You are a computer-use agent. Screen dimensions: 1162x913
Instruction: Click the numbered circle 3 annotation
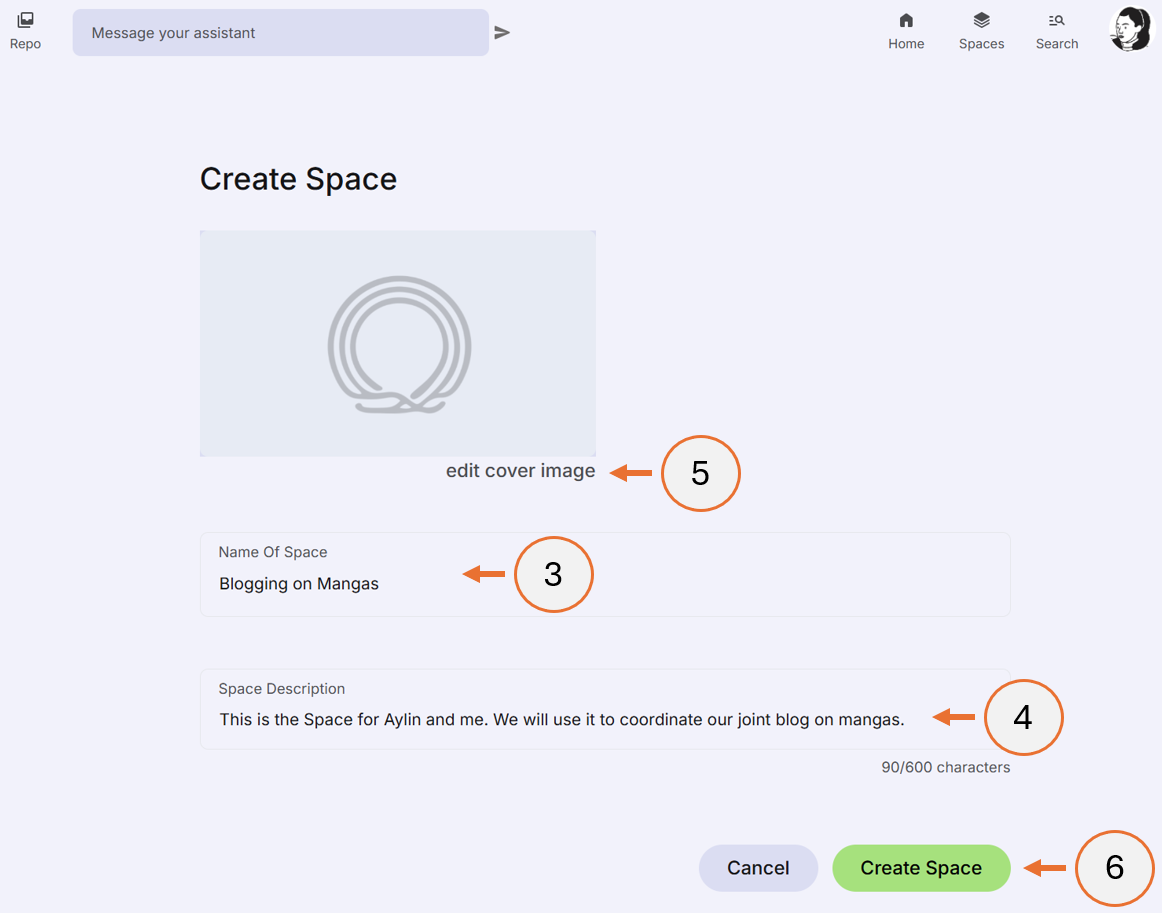(554, 574)
